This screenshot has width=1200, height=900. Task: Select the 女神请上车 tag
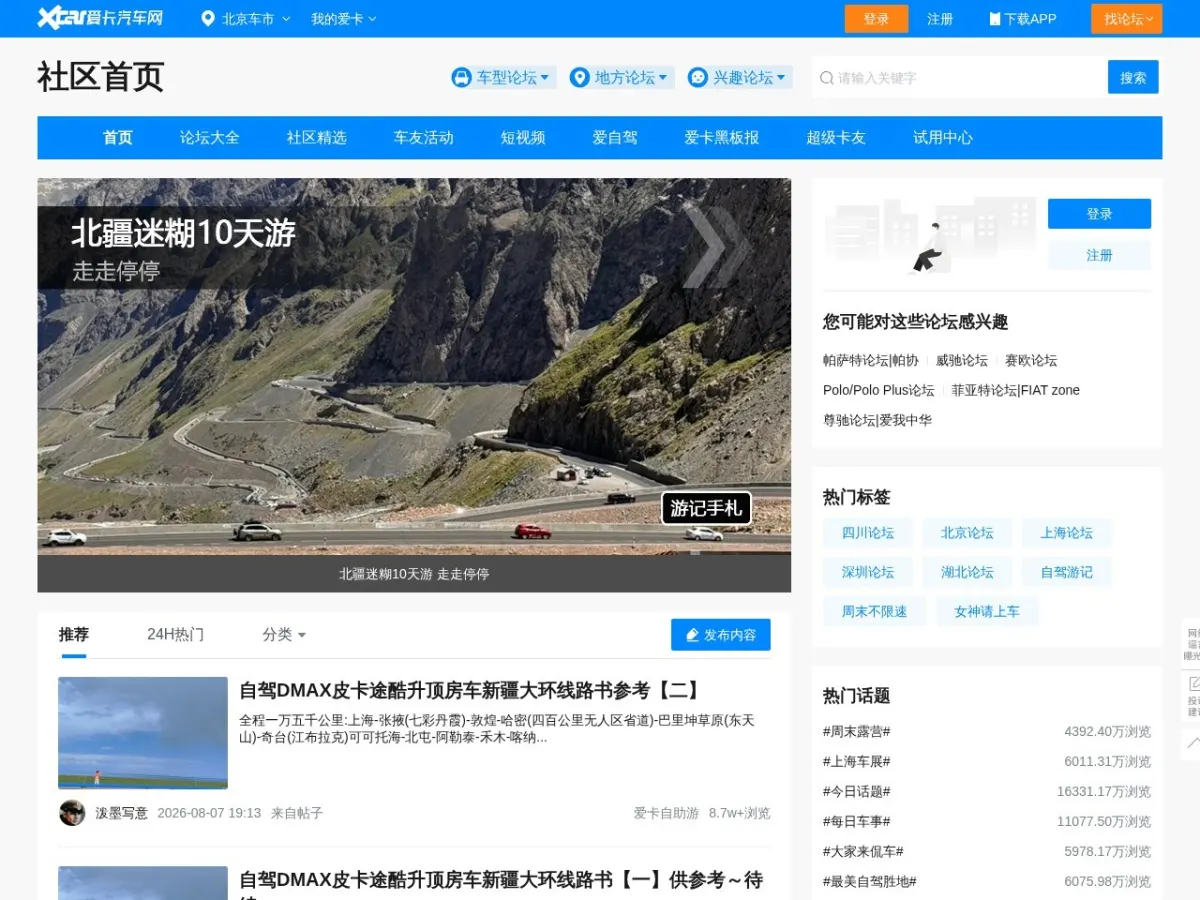pyautogui.click(x=987, y=611)
